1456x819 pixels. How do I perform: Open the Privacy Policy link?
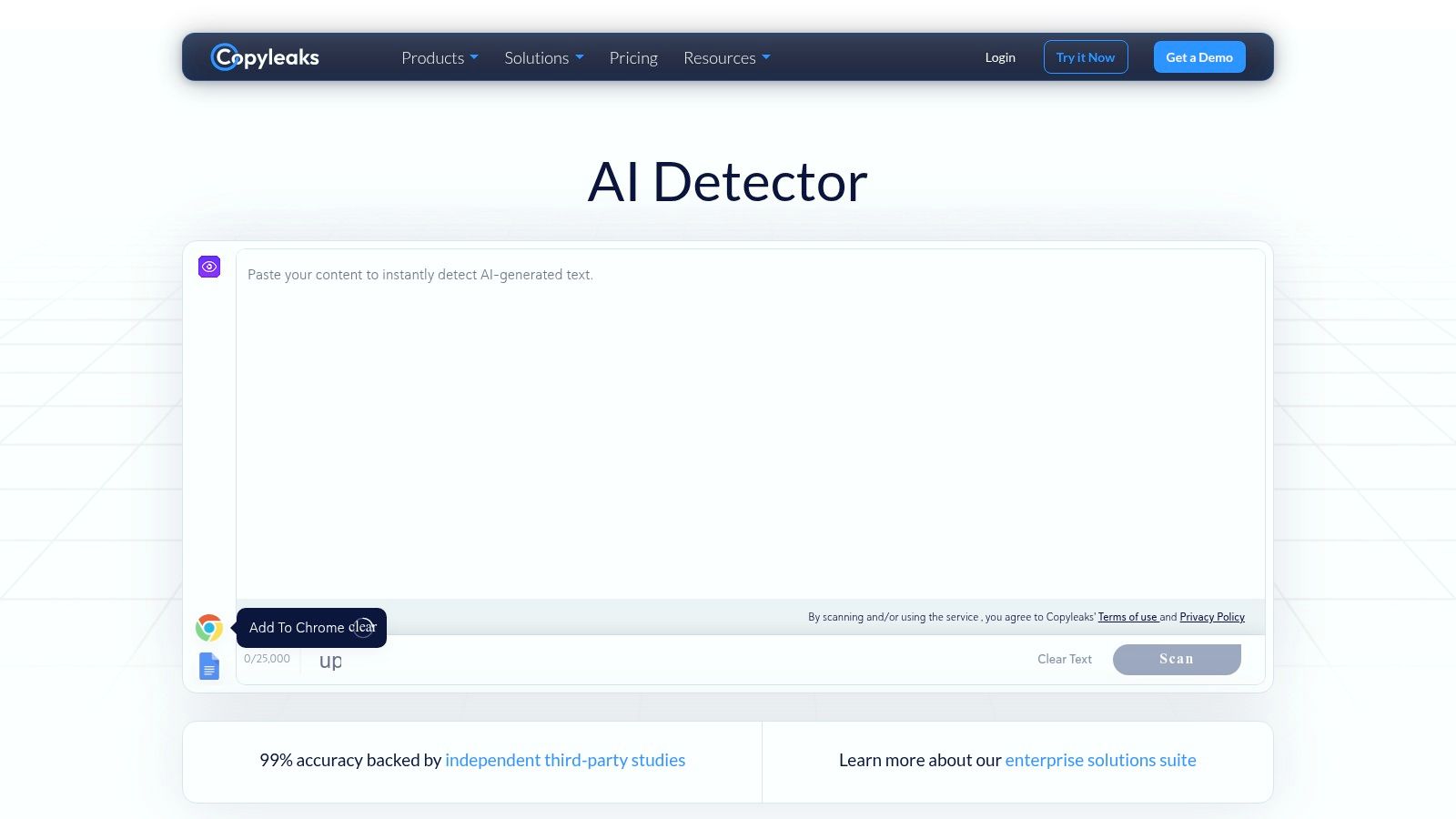[x=1211, y=616]
